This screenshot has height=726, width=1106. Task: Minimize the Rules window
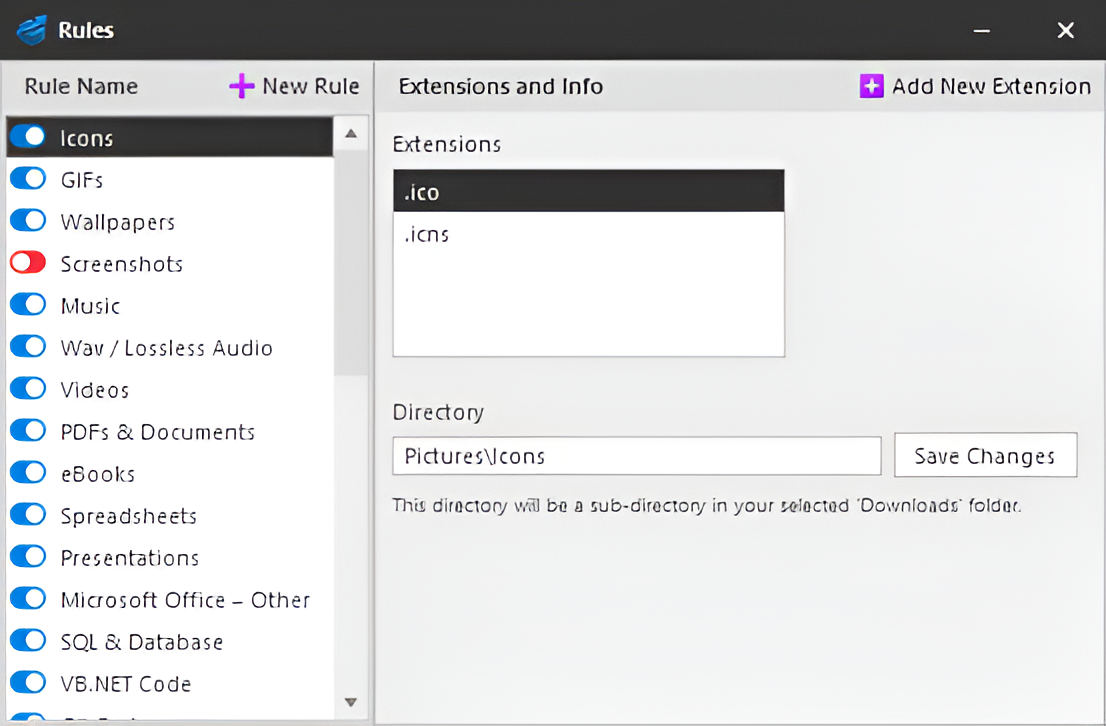[x=982, y=30]
